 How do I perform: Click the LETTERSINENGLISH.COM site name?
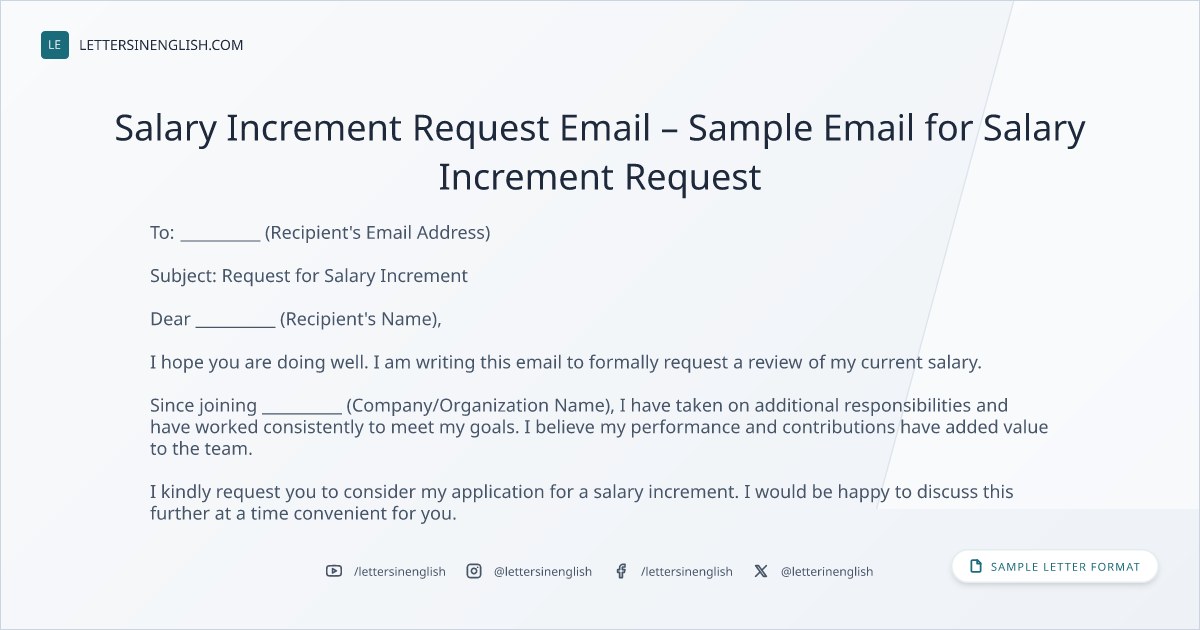161,45
